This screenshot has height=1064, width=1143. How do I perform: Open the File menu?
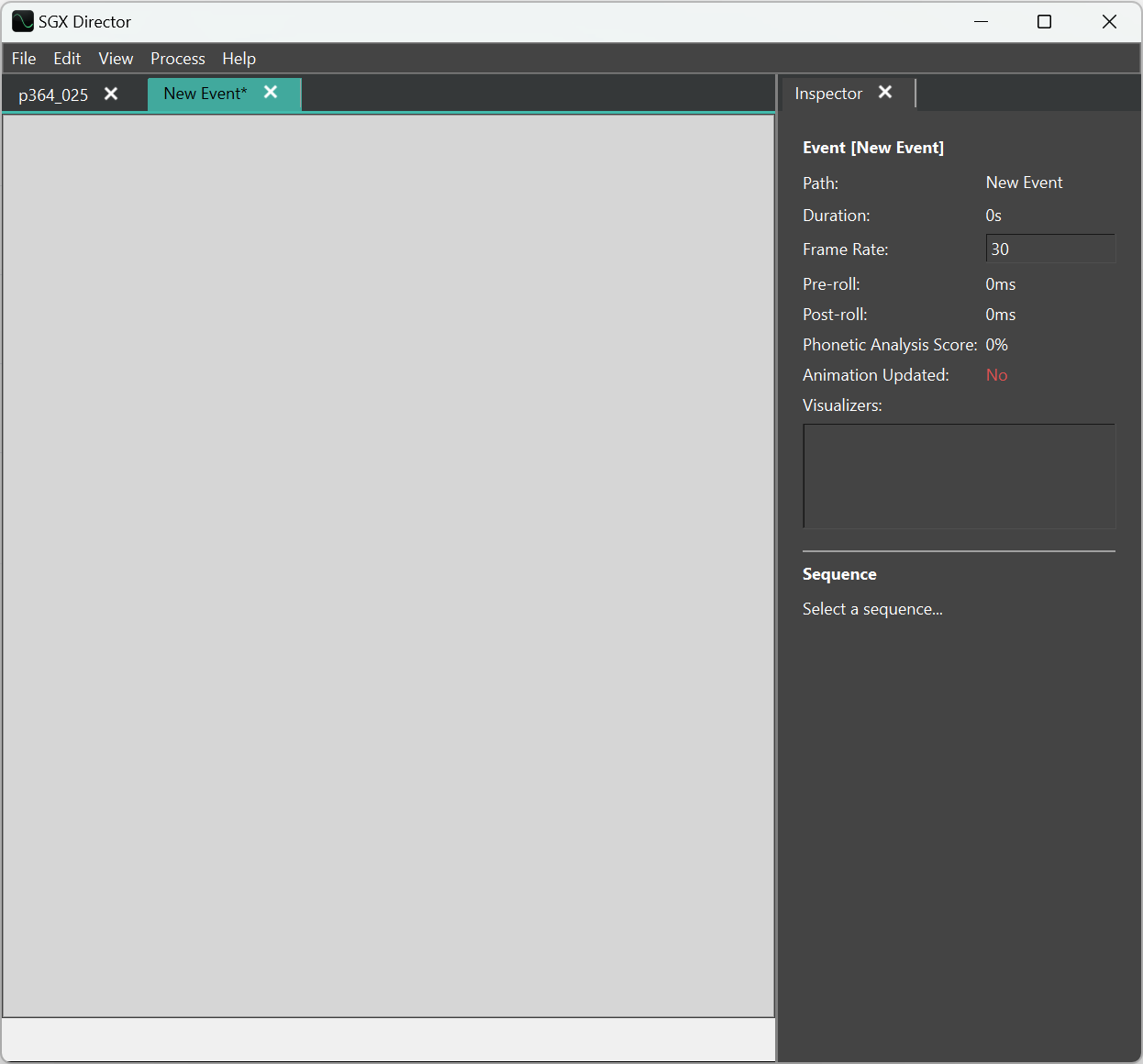pyautogui.click(x=24, y=59)
